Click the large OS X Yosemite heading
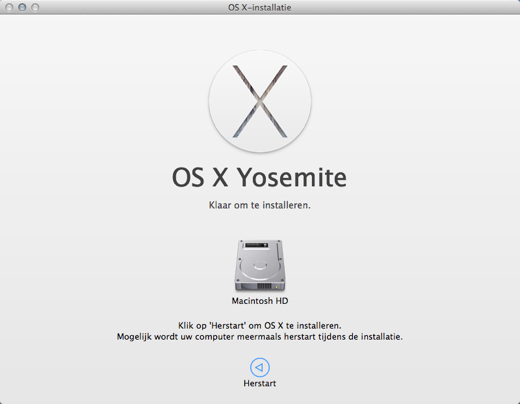This screenshot has height=404, width=520. coord(259,177)
